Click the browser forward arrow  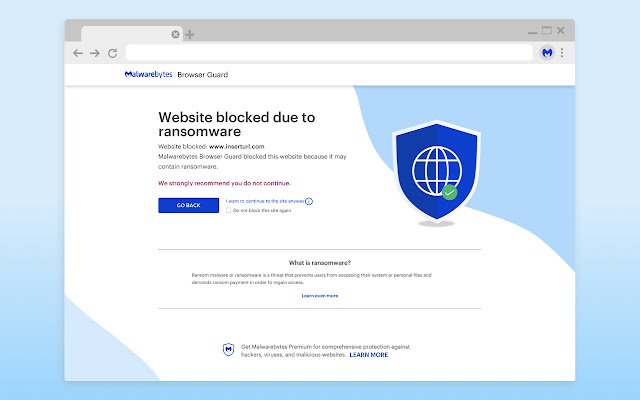pos(95,53)
